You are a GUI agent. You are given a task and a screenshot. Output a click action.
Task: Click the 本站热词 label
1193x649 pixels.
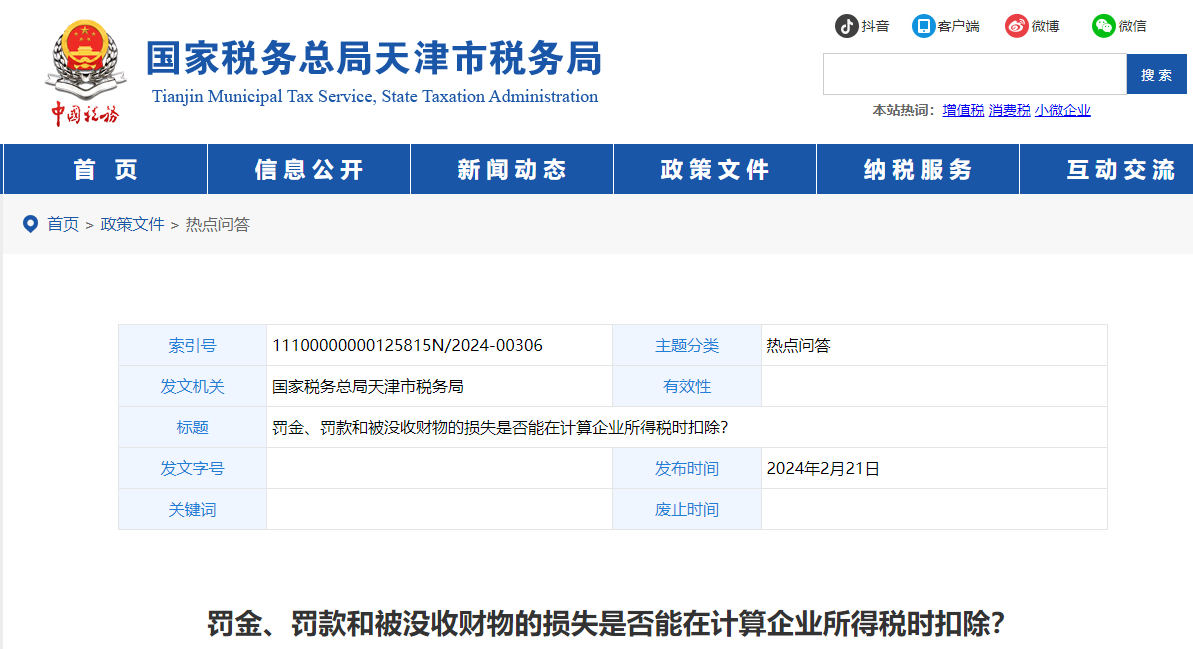[x=903, y=110]
